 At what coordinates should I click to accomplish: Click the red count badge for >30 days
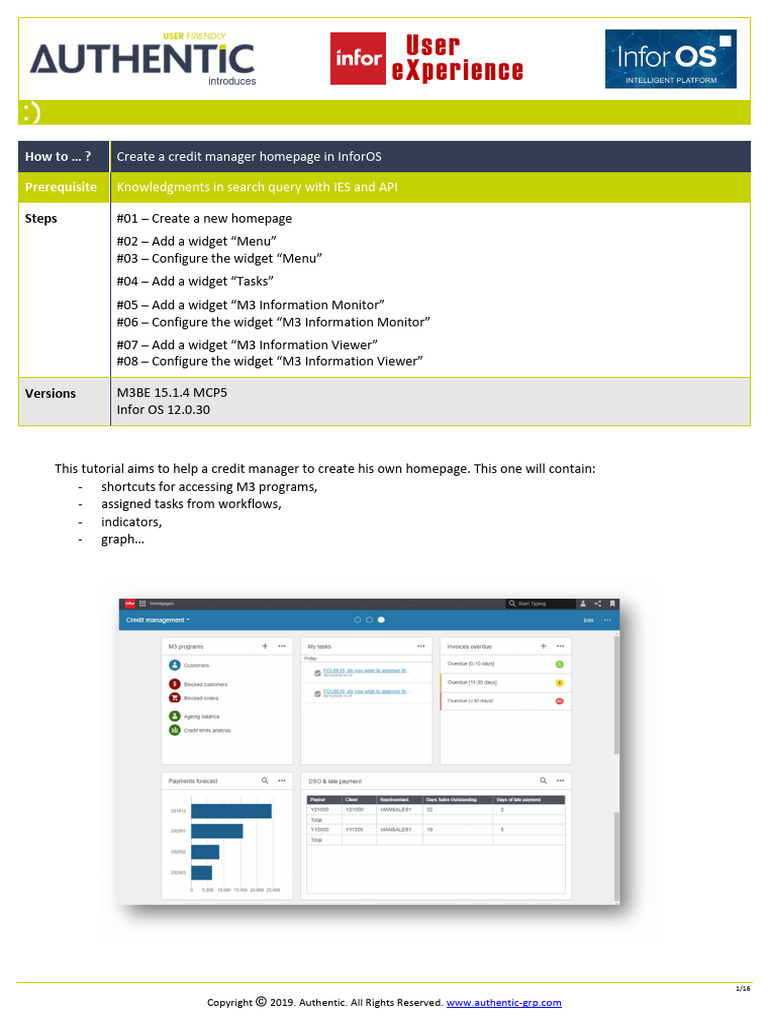coord(559,701)
